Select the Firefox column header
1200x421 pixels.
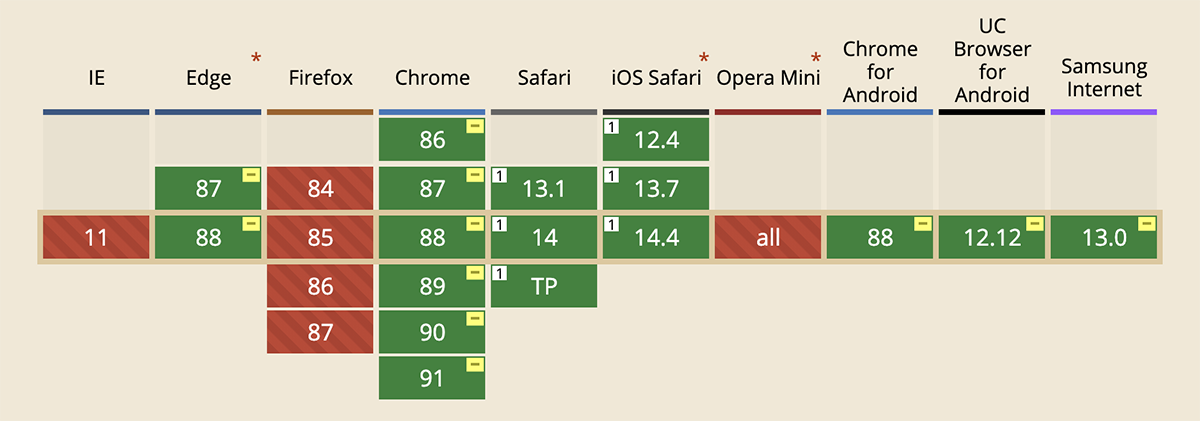(320, 77)
